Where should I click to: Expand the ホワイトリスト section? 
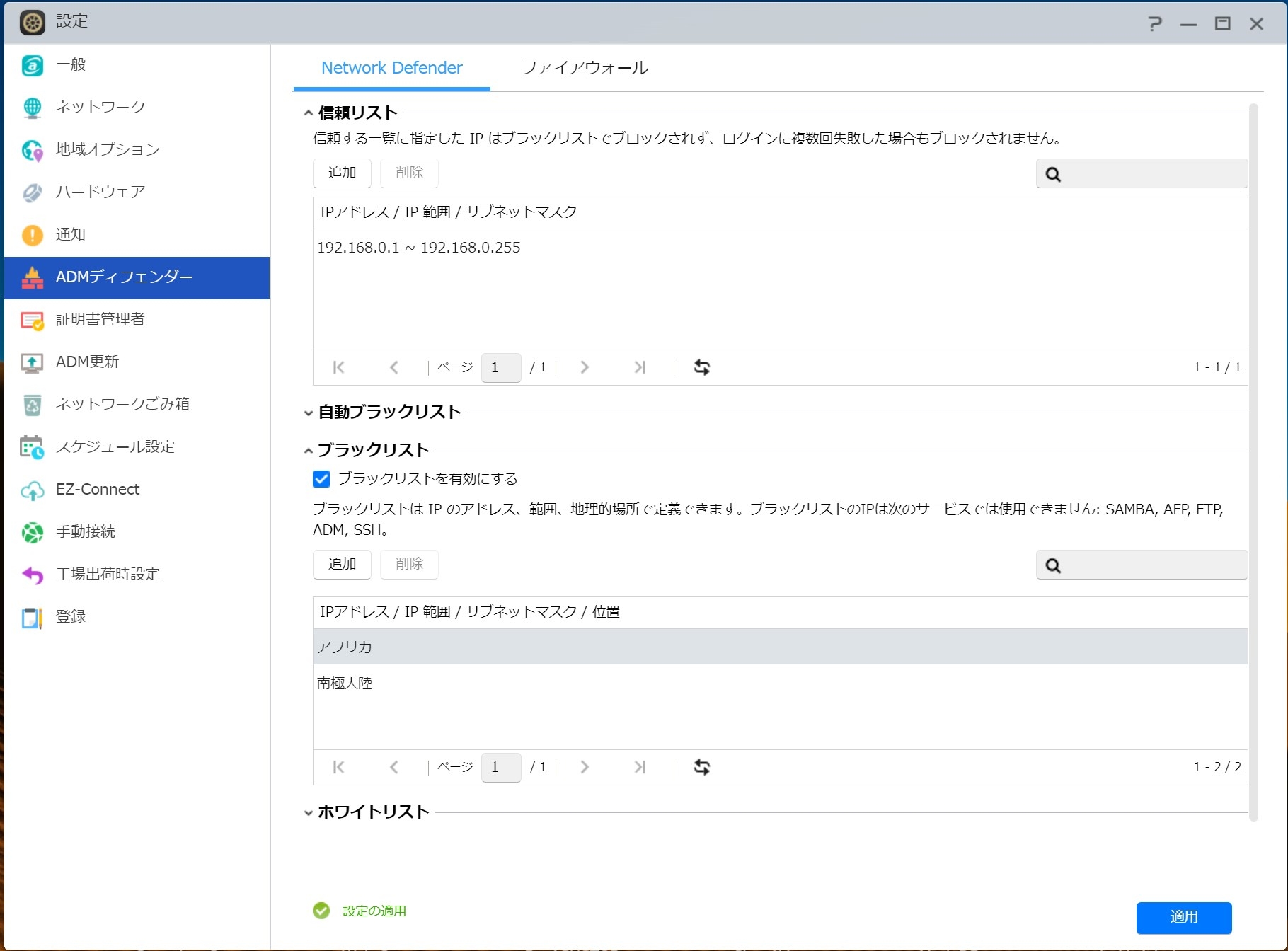coord(309,813)
